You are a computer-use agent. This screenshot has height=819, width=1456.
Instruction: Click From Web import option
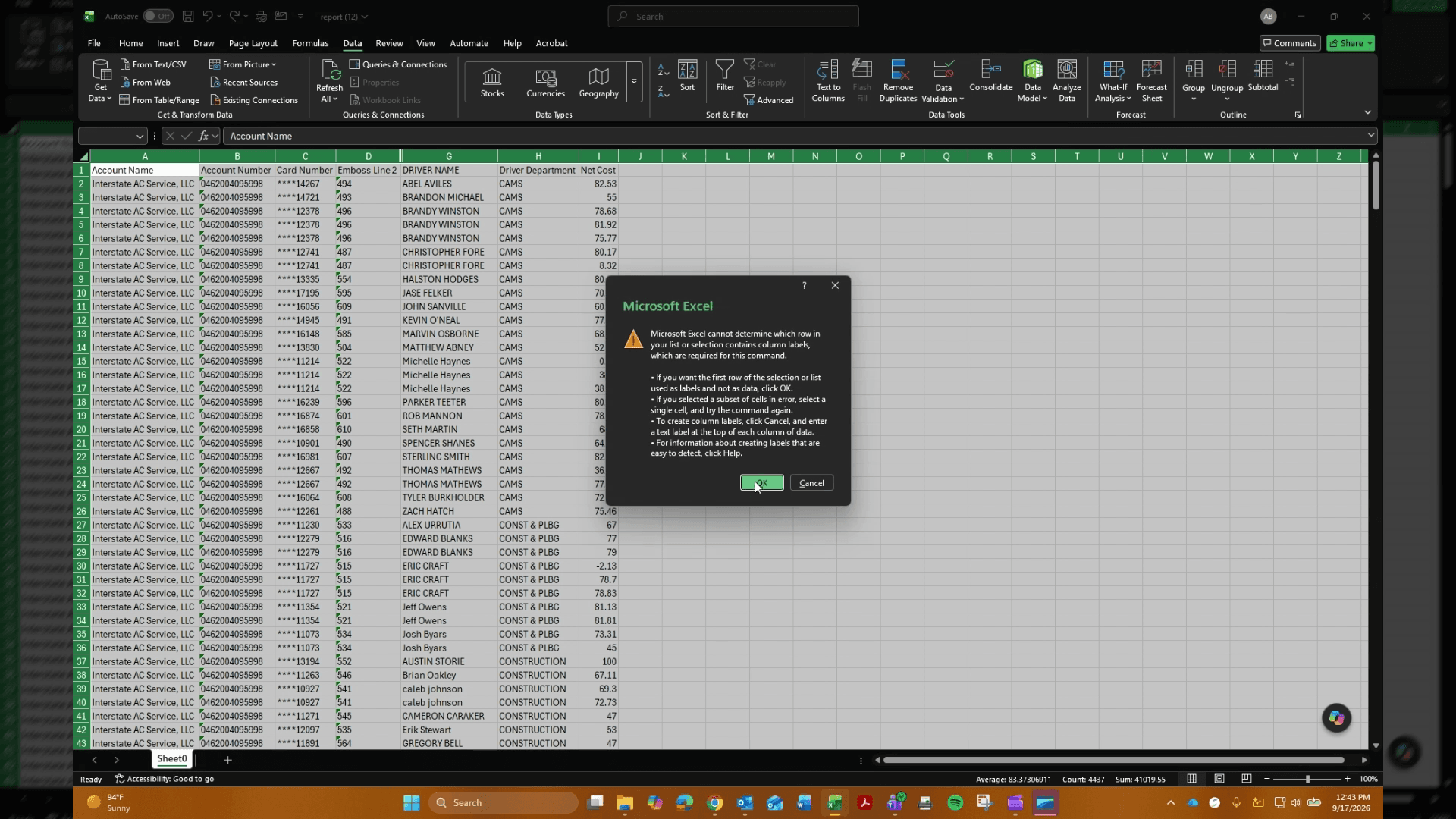[x=145, y=82]
